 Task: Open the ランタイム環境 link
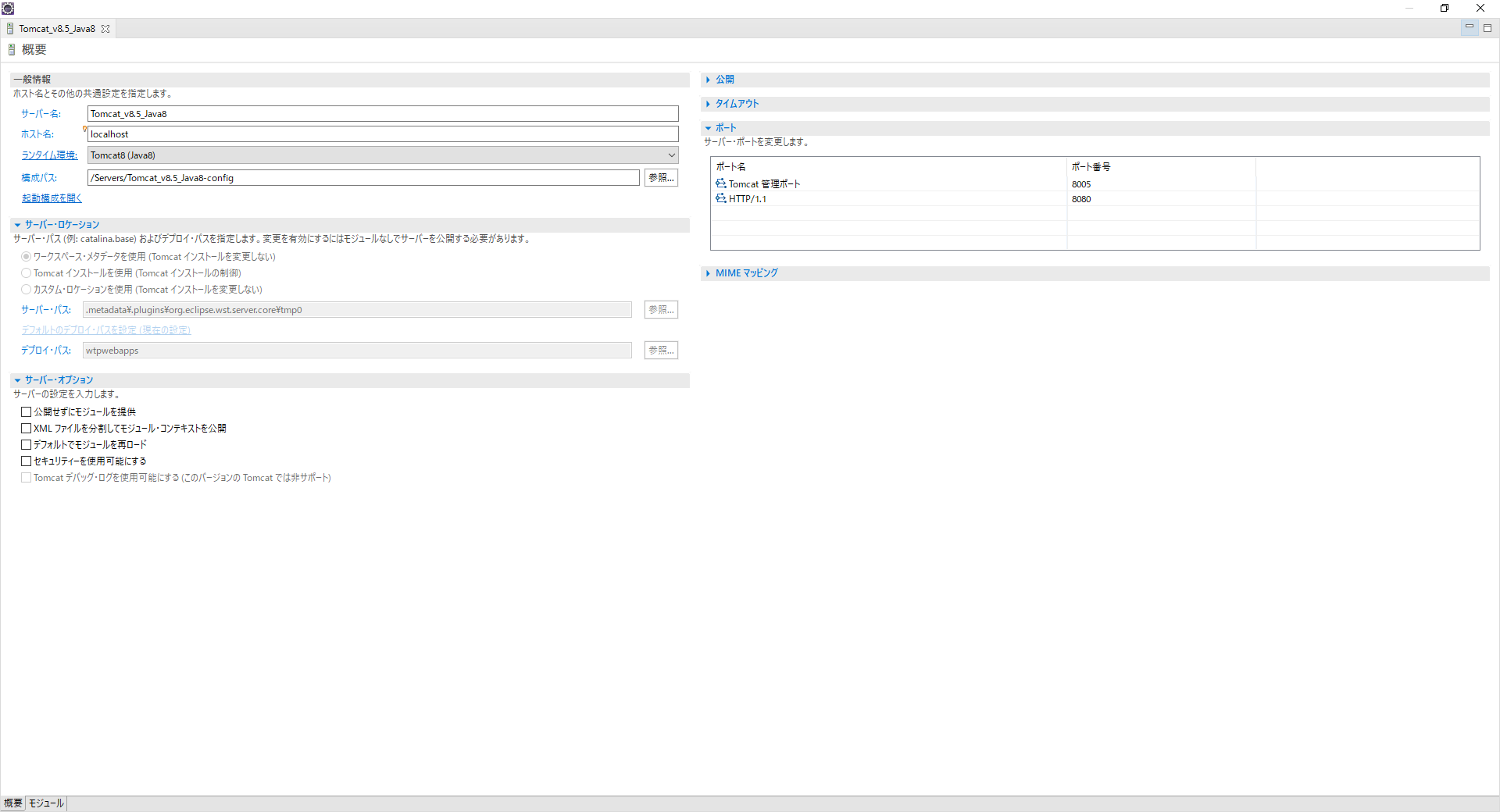(x=49, y=155)
